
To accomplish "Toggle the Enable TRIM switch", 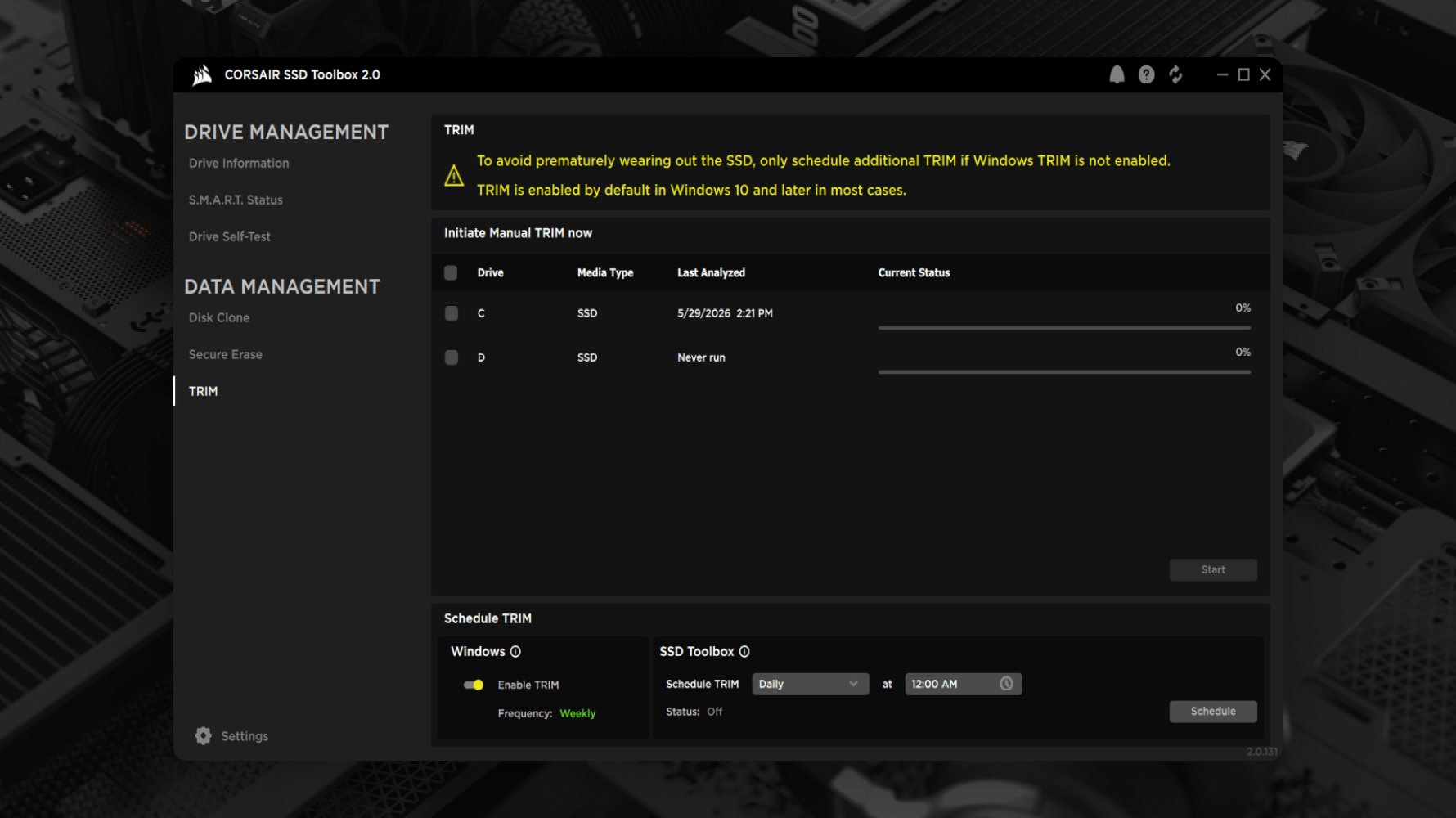I will pyautogui.click(x=474, y=685).
